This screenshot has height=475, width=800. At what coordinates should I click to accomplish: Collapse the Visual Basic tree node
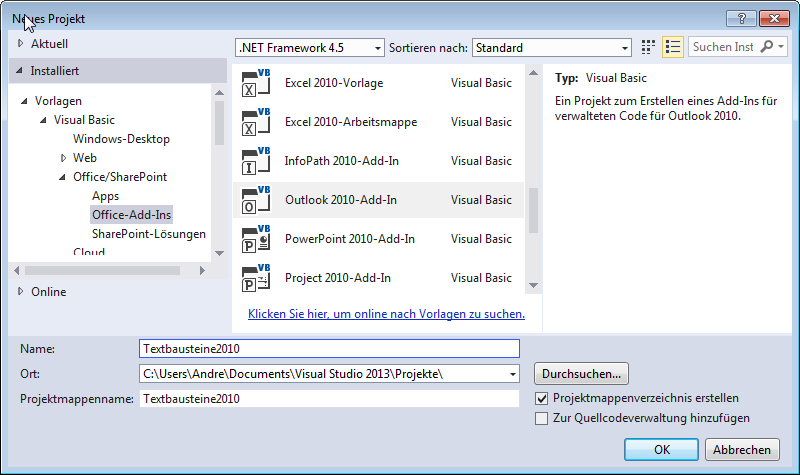click(x=43, y=120)
